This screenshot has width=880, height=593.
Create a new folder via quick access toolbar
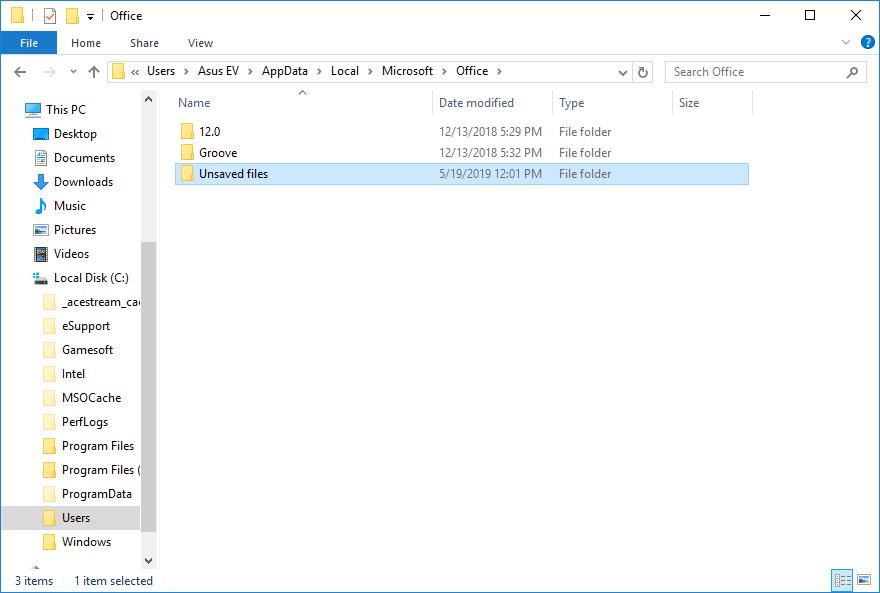(72, 16)
